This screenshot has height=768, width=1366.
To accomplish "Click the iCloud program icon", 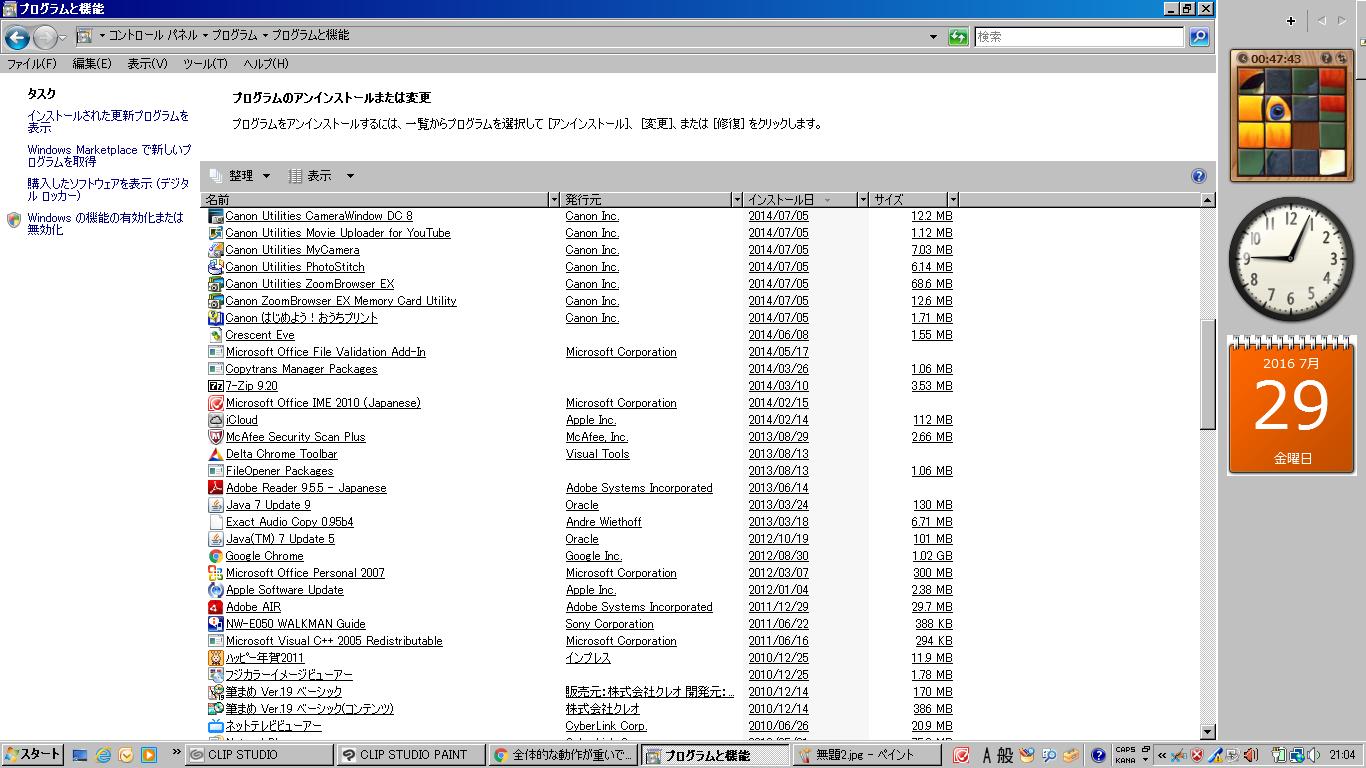I will click(x=215, y=420).
